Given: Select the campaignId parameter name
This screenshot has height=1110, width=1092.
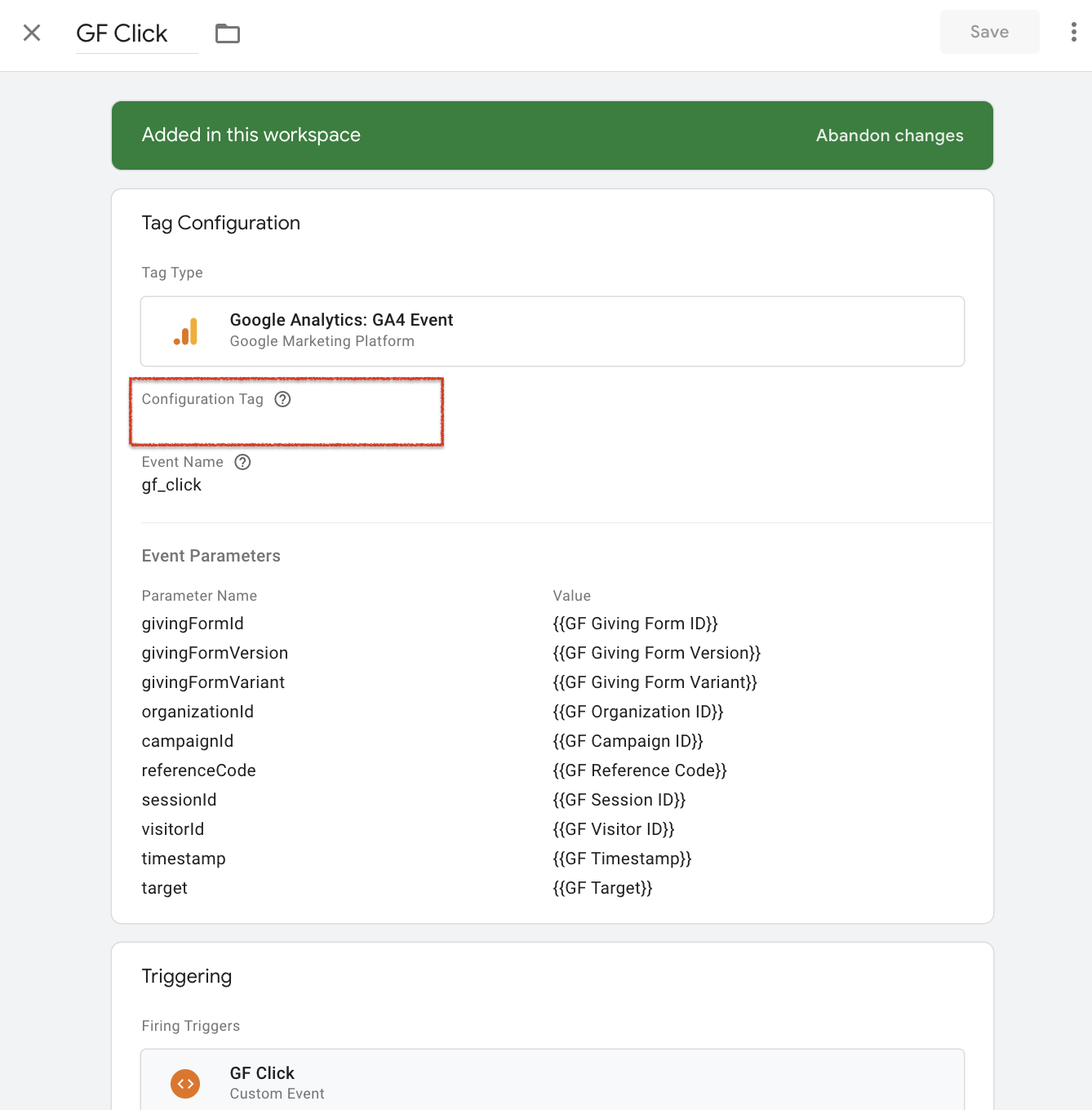Looking at the screenshot, I should tap(188, 741).
